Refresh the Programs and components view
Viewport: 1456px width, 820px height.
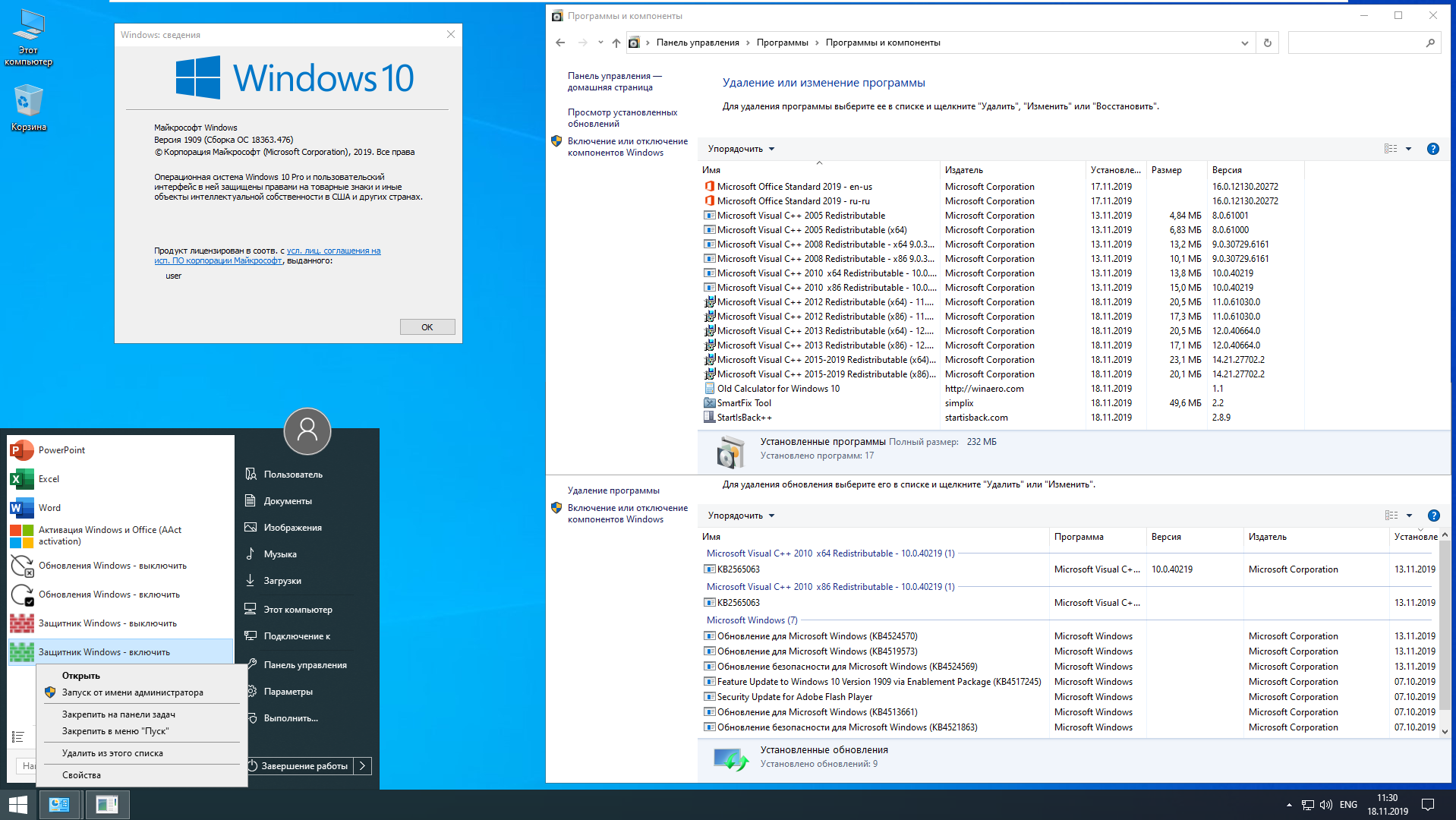pos(1267,43)
